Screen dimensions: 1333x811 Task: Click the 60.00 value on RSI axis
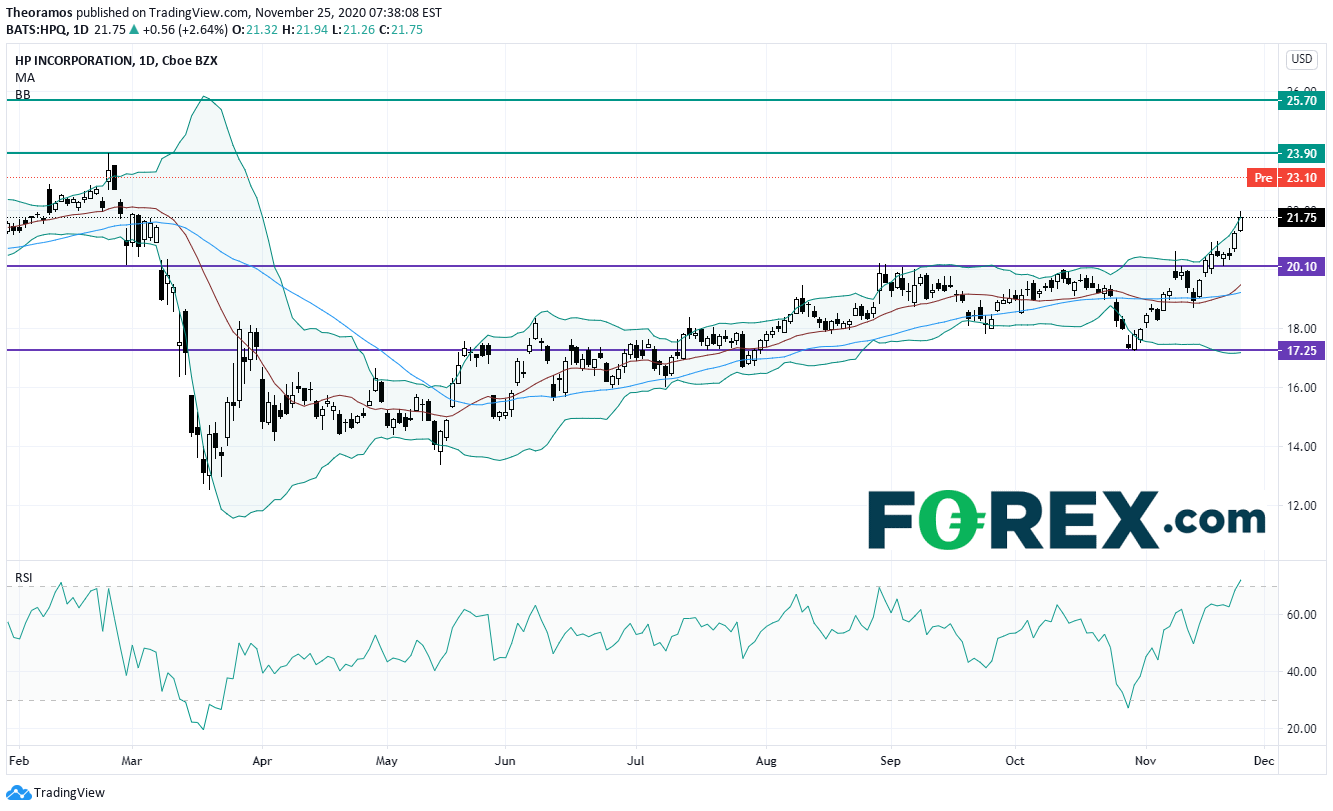pos(1301,615)
